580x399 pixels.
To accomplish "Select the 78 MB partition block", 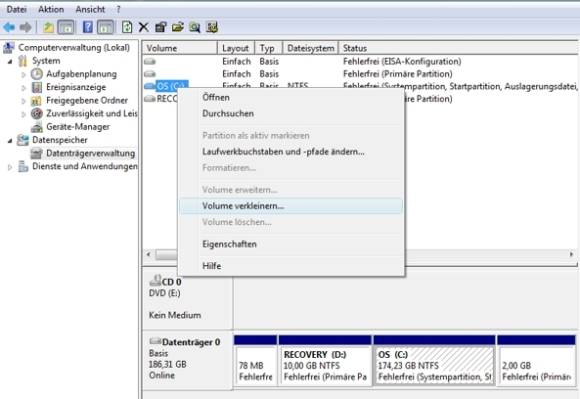I will tap(255, 361).
